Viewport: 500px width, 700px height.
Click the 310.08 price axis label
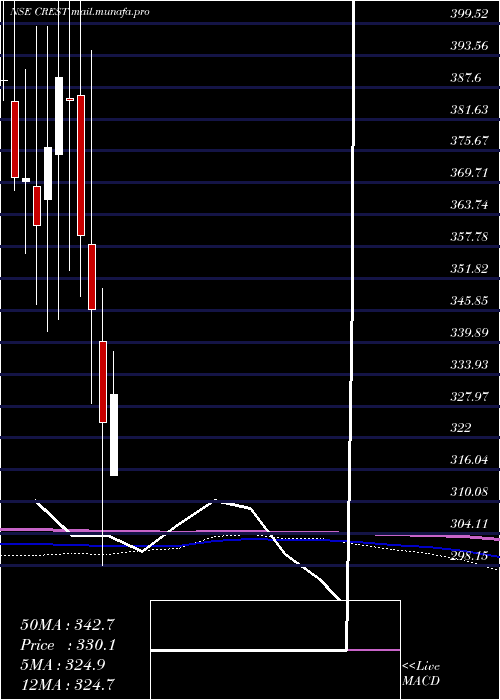coord(469,492)
